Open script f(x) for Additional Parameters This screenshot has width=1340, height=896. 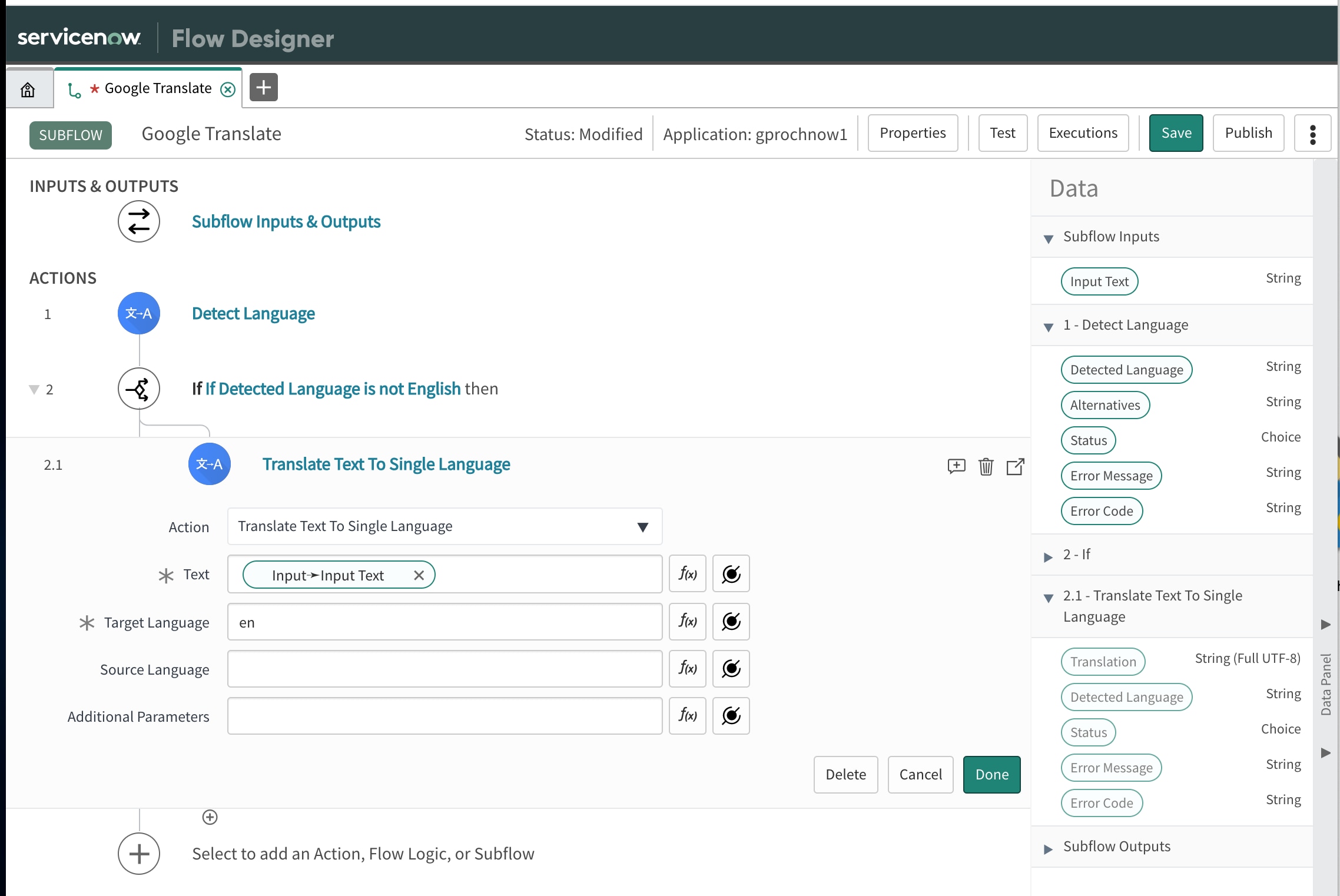(687, 715)
